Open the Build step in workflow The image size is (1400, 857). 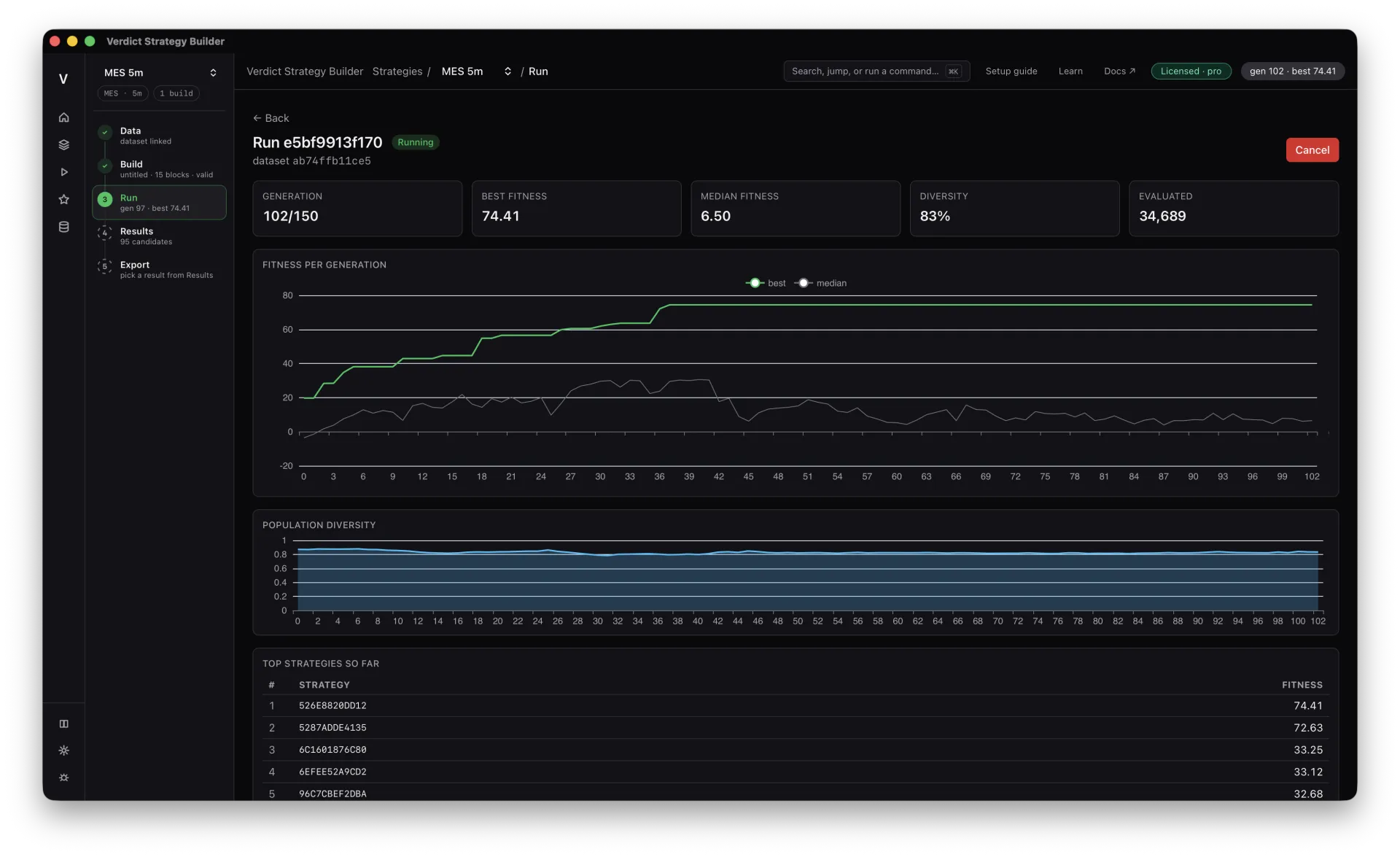click(x=159, y=169)
